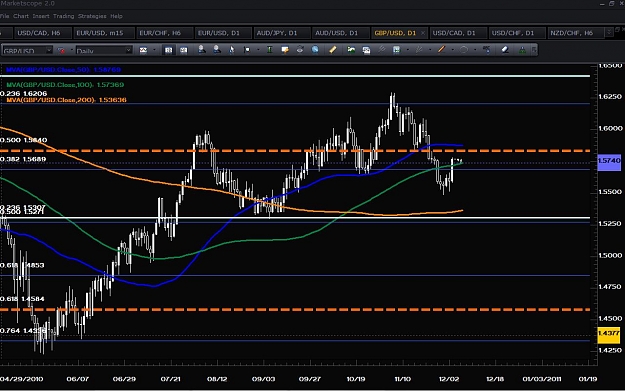Viewport: 625px width, 391px height.
Task: Click the 0.382 1.5689 Fibonacci label
Action: (x=23, y=159)
